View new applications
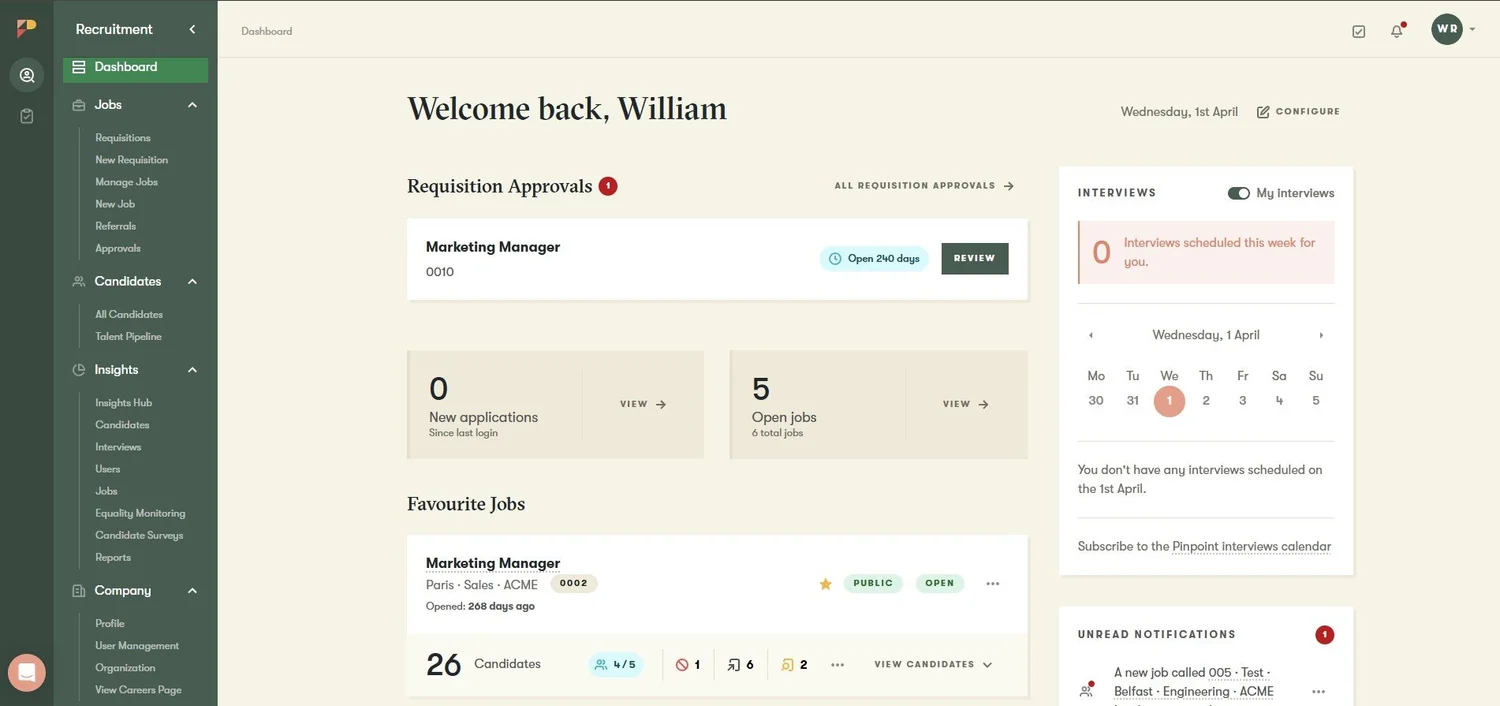1500x706 pixels. pos(643,405)
